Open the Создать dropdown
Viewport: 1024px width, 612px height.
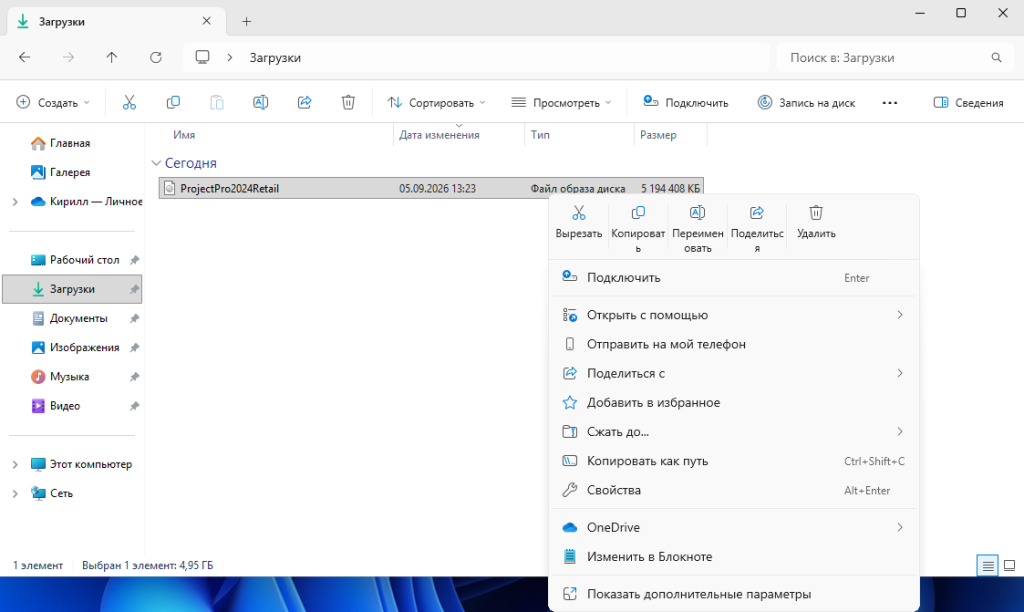[53, 103]
